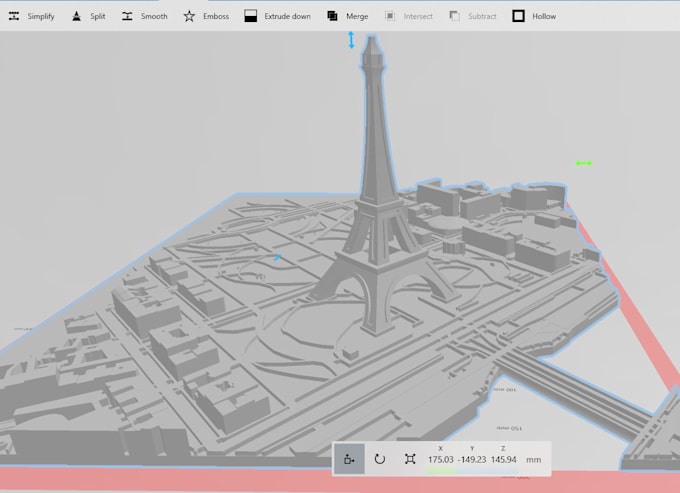The height and width of the screenshot is (493, 680).
Task: Grab the green horizontal axis arrow handle
Action: click(x=584, y=163)
